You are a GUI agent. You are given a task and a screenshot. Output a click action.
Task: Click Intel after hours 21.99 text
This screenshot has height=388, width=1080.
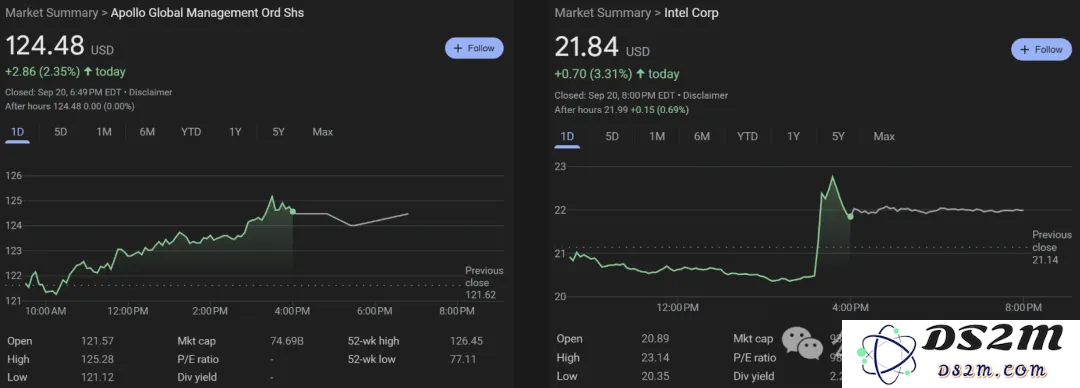pos(622,110)
